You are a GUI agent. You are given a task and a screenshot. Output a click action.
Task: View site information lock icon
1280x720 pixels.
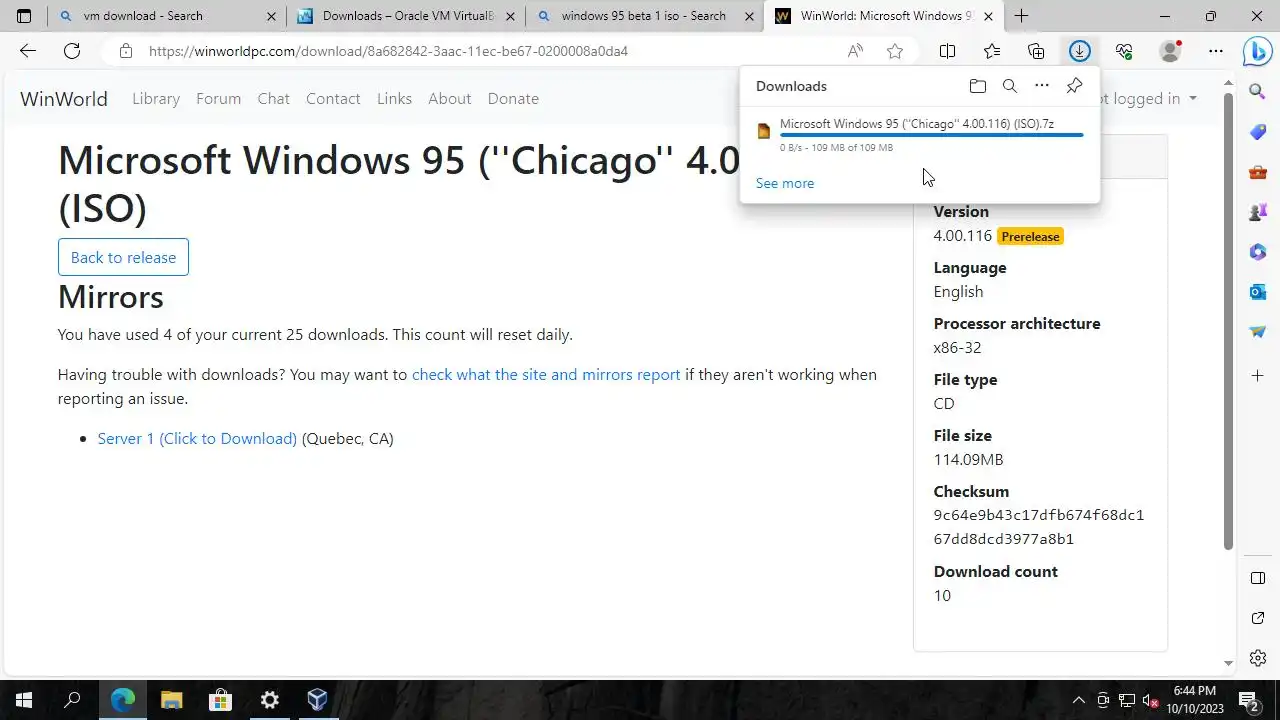point(125,51)
